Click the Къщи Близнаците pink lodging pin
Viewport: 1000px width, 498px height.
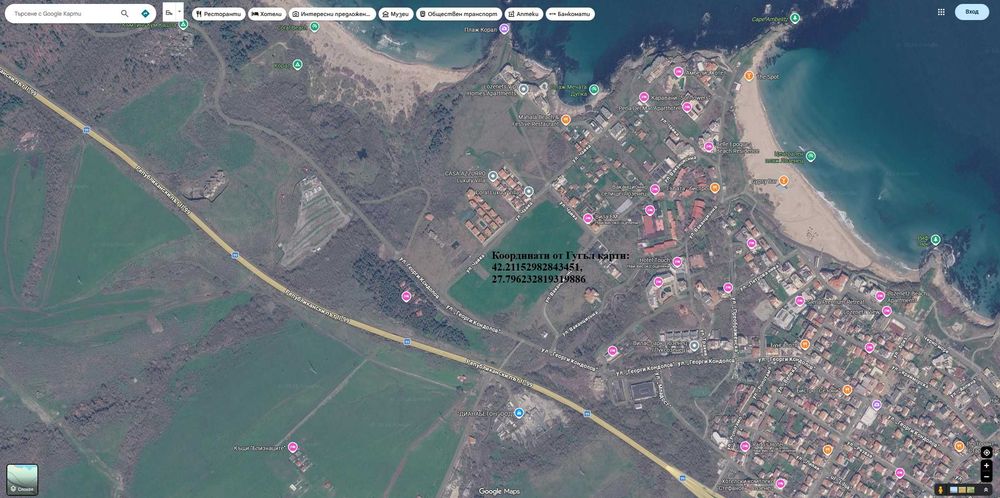pyautogui.click(x=293, y=447)
